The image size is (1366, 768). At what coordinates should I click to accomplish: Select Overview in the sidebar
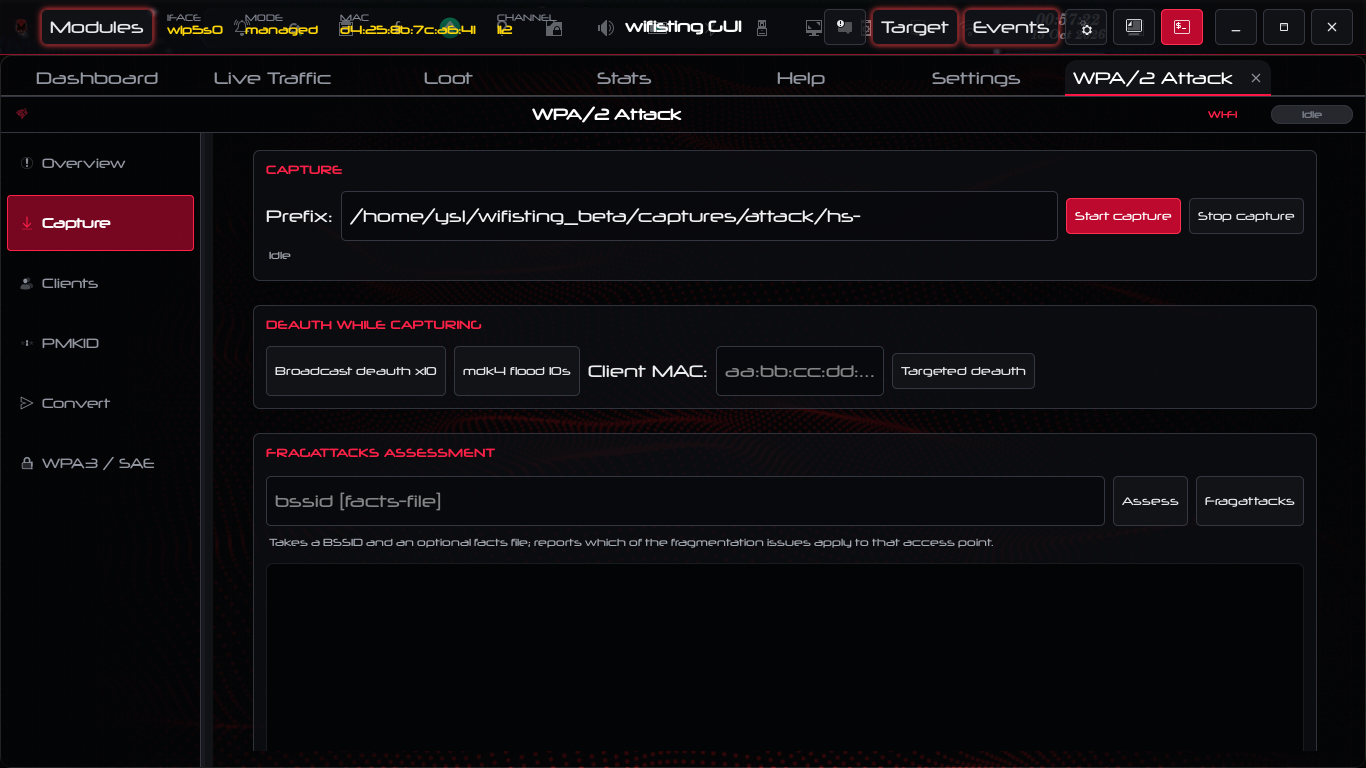[100, 163]
